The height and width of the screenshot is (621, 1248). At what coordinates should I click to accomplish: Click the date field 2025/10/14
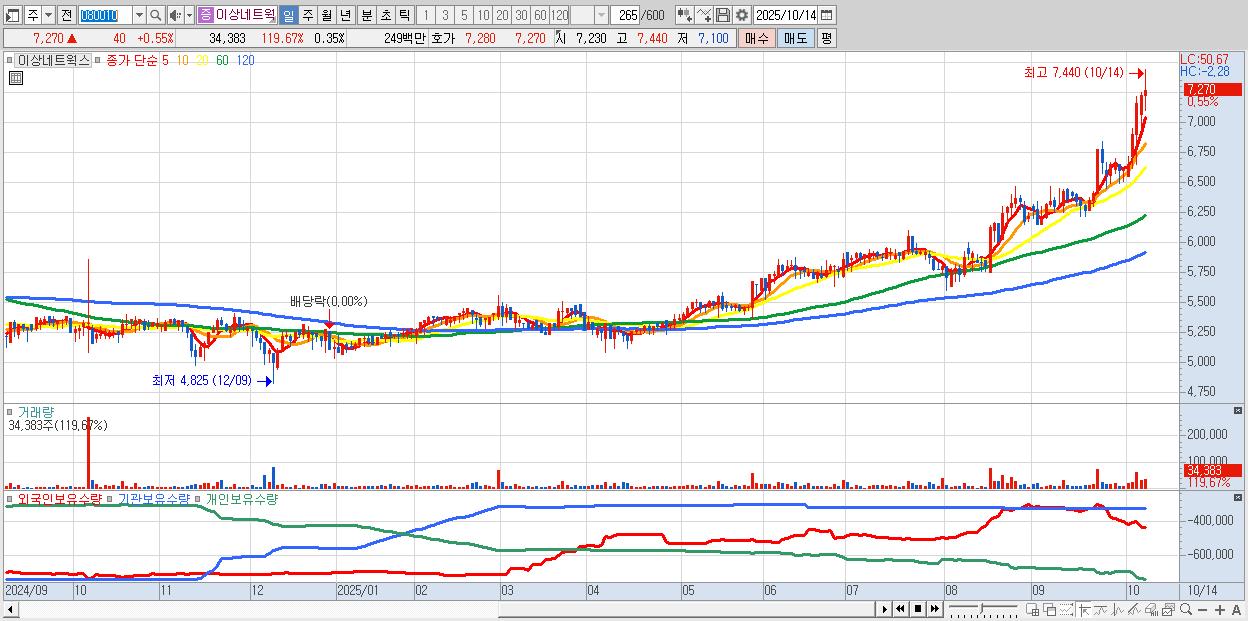pos(785,15)
